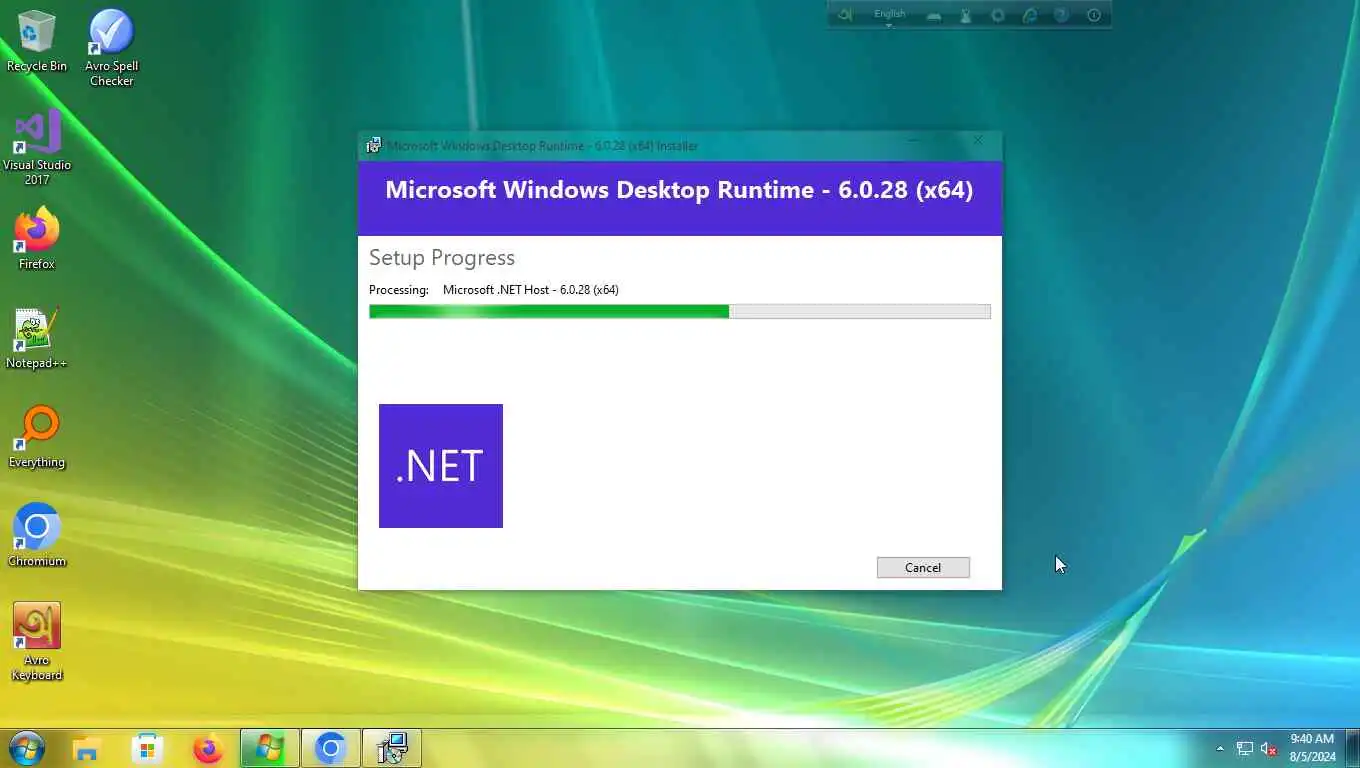Viewport: 1360px width, 768px height.
Task: Open help icon in Avro bar
Action: coord(1061,16)
